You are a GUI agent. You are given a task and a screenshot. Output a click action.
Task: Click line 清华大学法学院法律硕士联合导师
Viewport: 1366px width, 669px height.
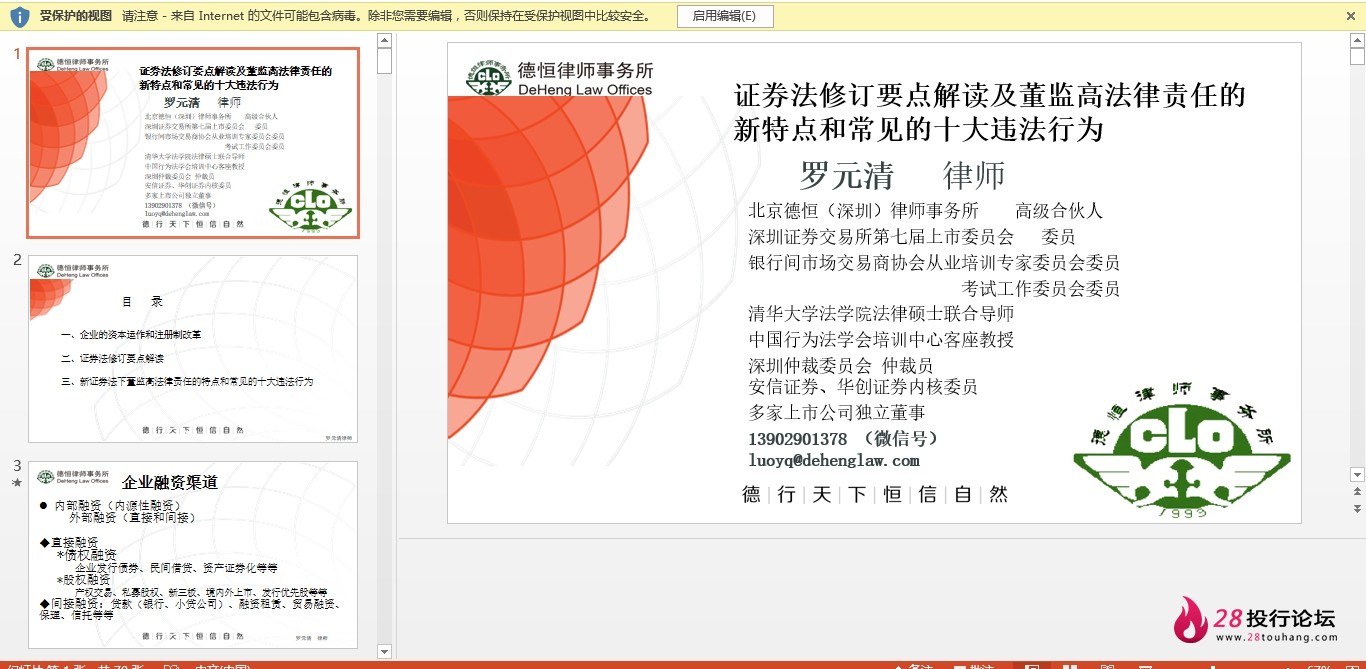(881, 313)
